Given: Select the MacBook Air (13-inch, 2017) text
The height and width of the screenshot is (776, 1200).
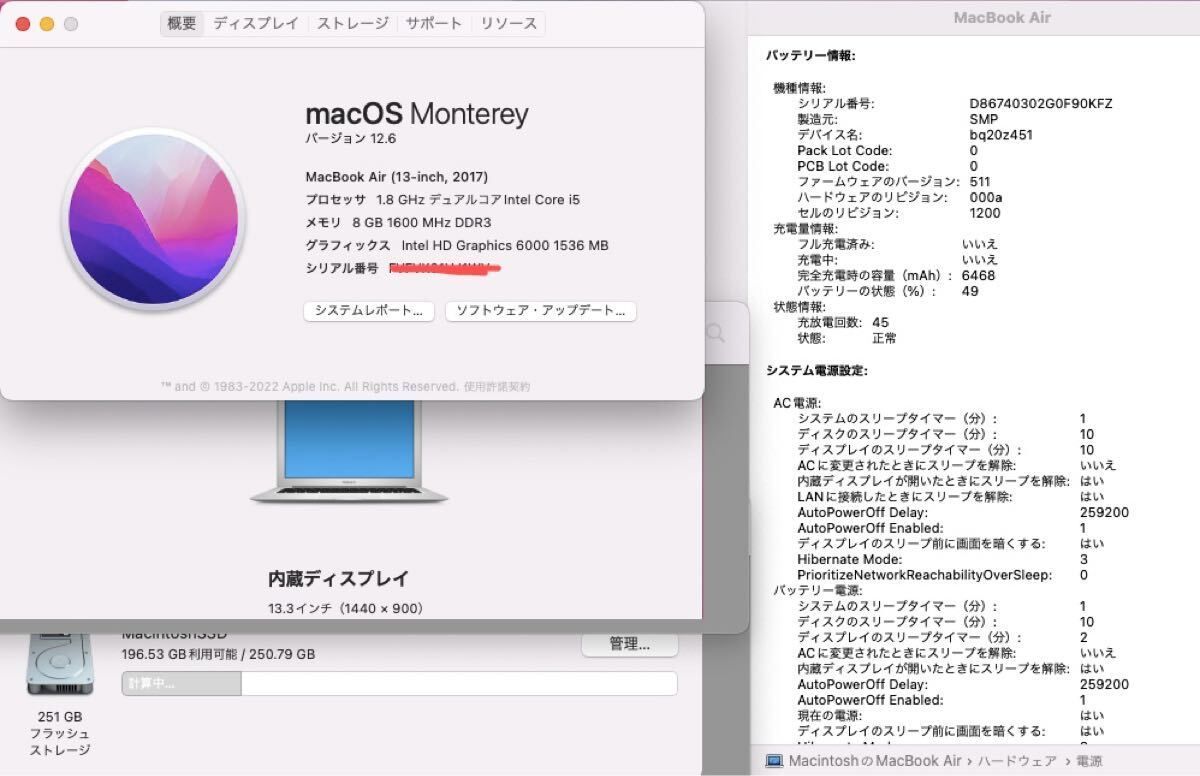Looking at the screenshot, I should click(x=396, y=177).
